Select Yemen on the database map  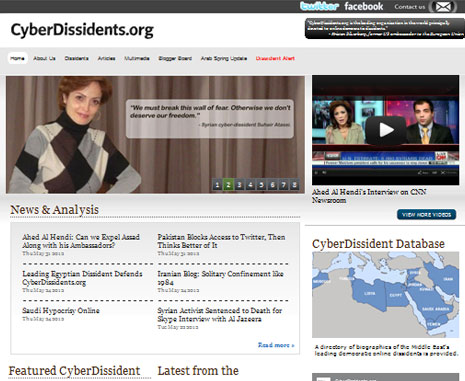tap(434, 324)
